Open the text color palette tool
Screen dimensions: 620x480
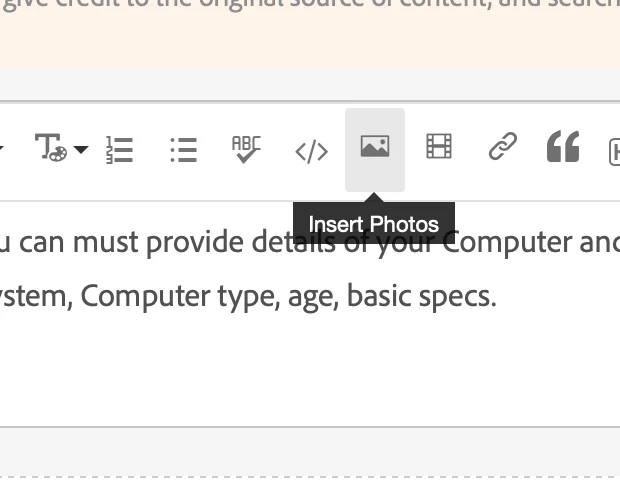tap(51, 147)
